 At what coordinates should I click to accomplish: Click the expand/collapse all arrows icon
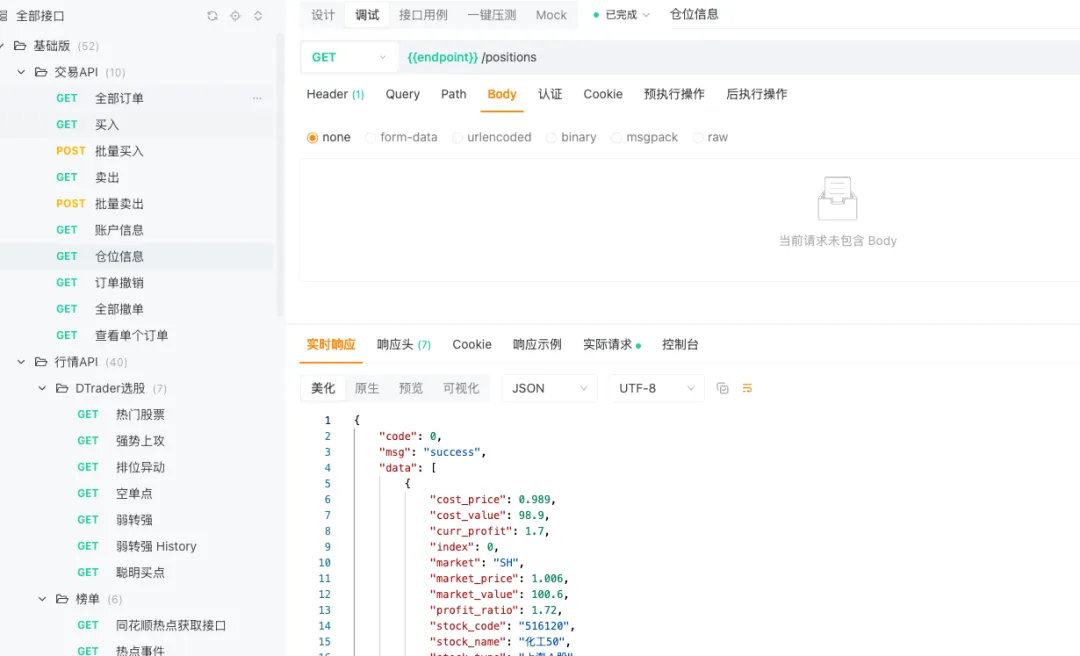tap(258, 16)
